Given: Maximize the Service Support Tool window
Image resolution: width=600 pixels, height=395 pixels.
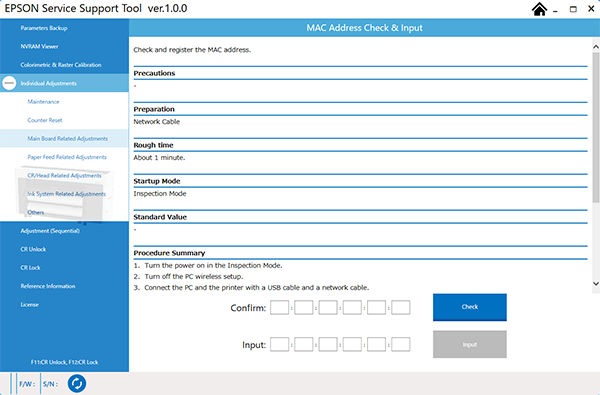Looking at the screenshot, I should (x=573, y=9).
